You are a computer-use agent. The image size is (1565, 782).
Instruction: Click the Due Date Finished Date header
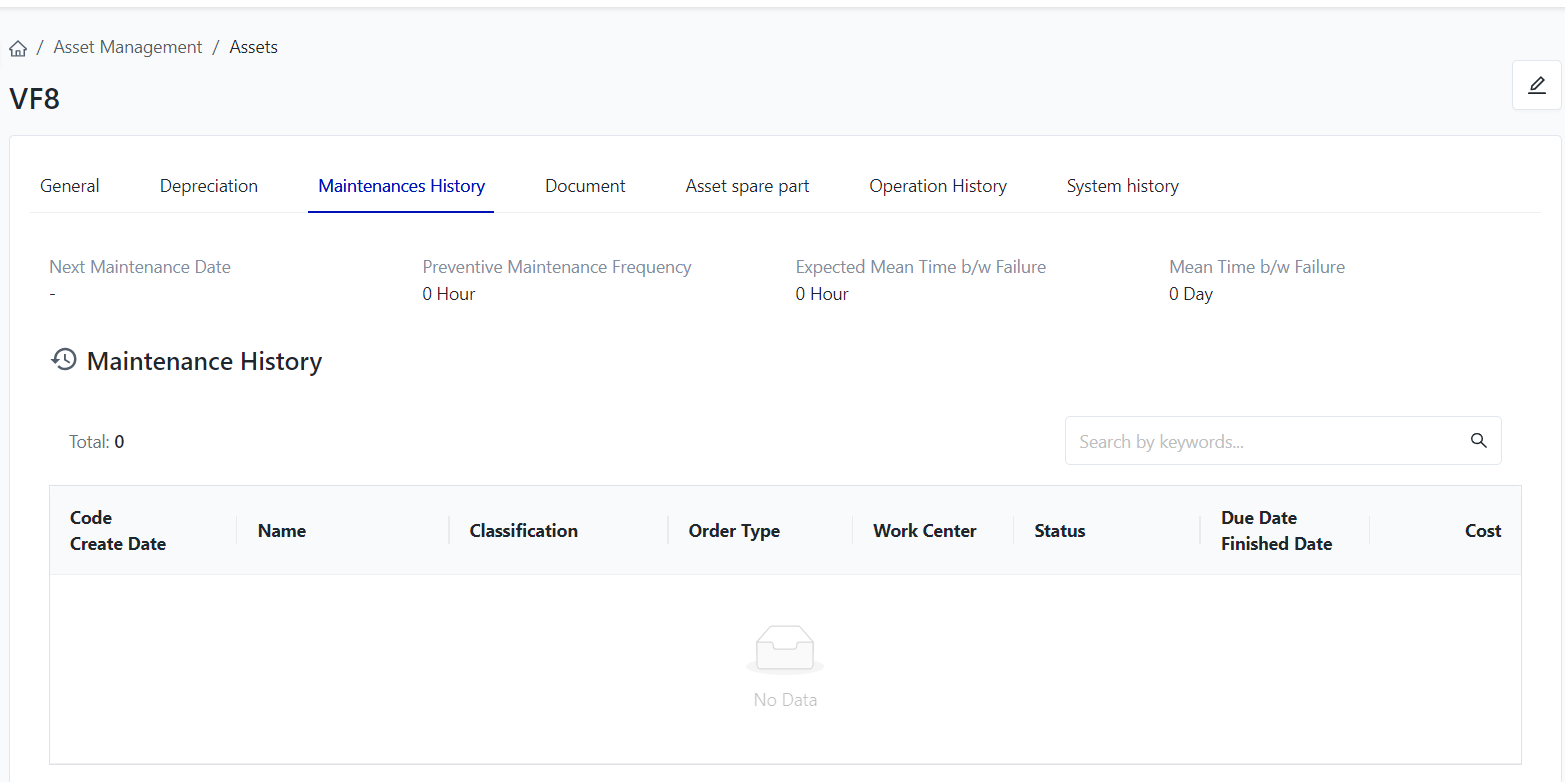[1276, 531]
